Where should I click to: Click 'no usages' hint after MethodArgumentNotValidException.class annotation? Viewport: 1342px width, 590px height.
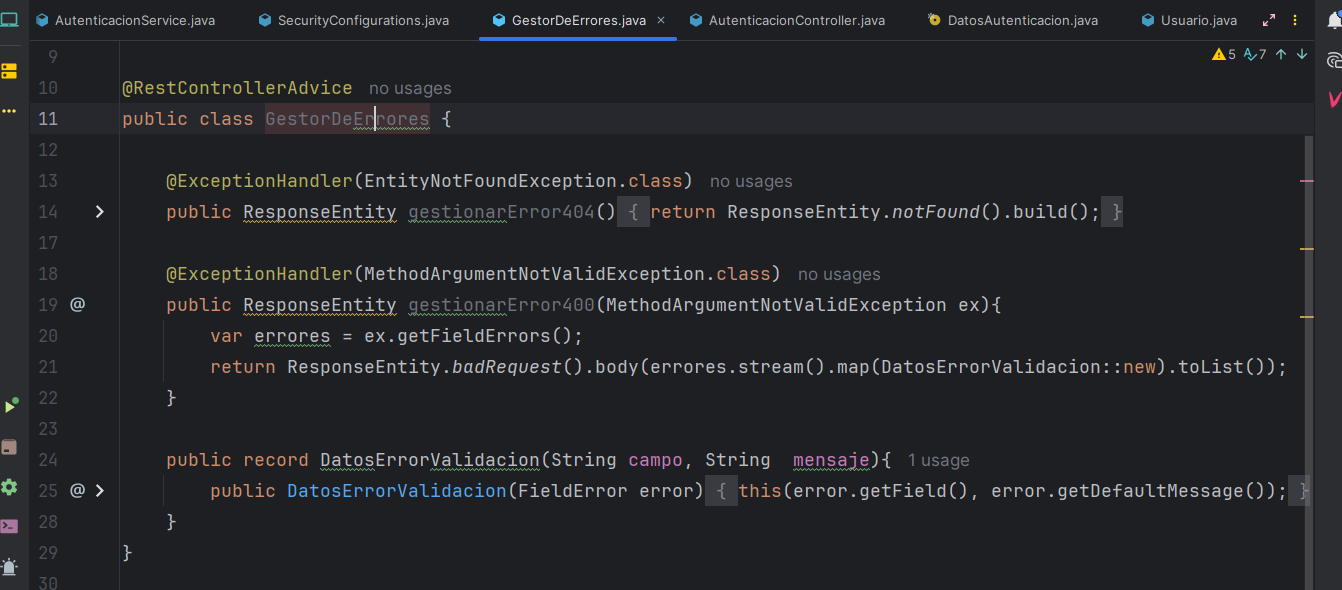(839, 275)
